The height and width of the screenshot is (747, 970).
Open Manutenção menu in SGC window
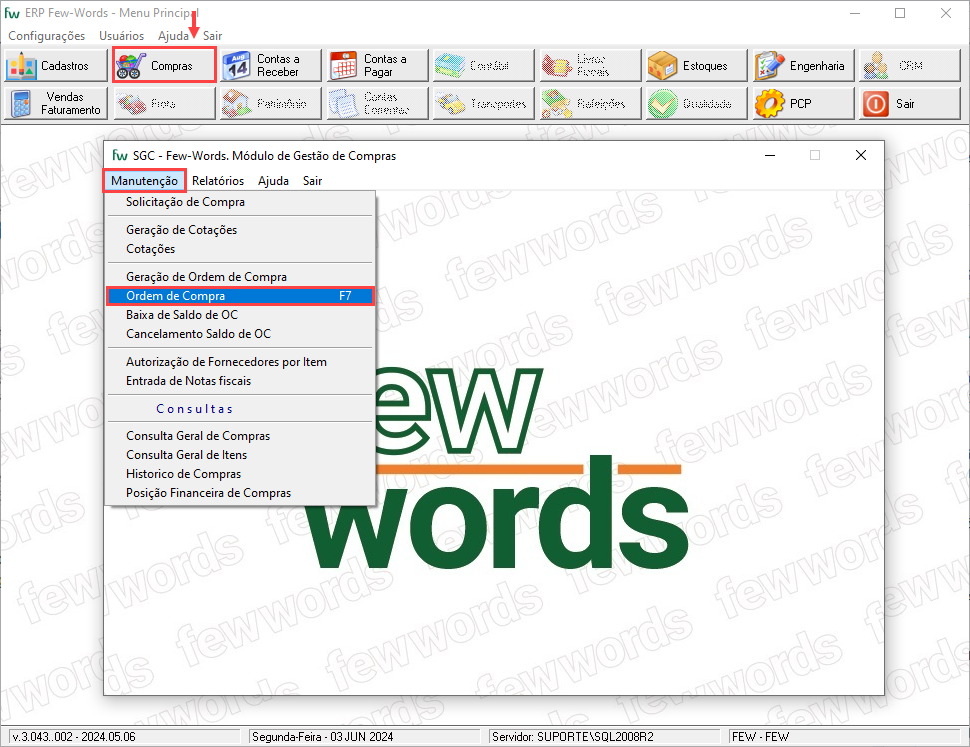(x=145, y=181)
